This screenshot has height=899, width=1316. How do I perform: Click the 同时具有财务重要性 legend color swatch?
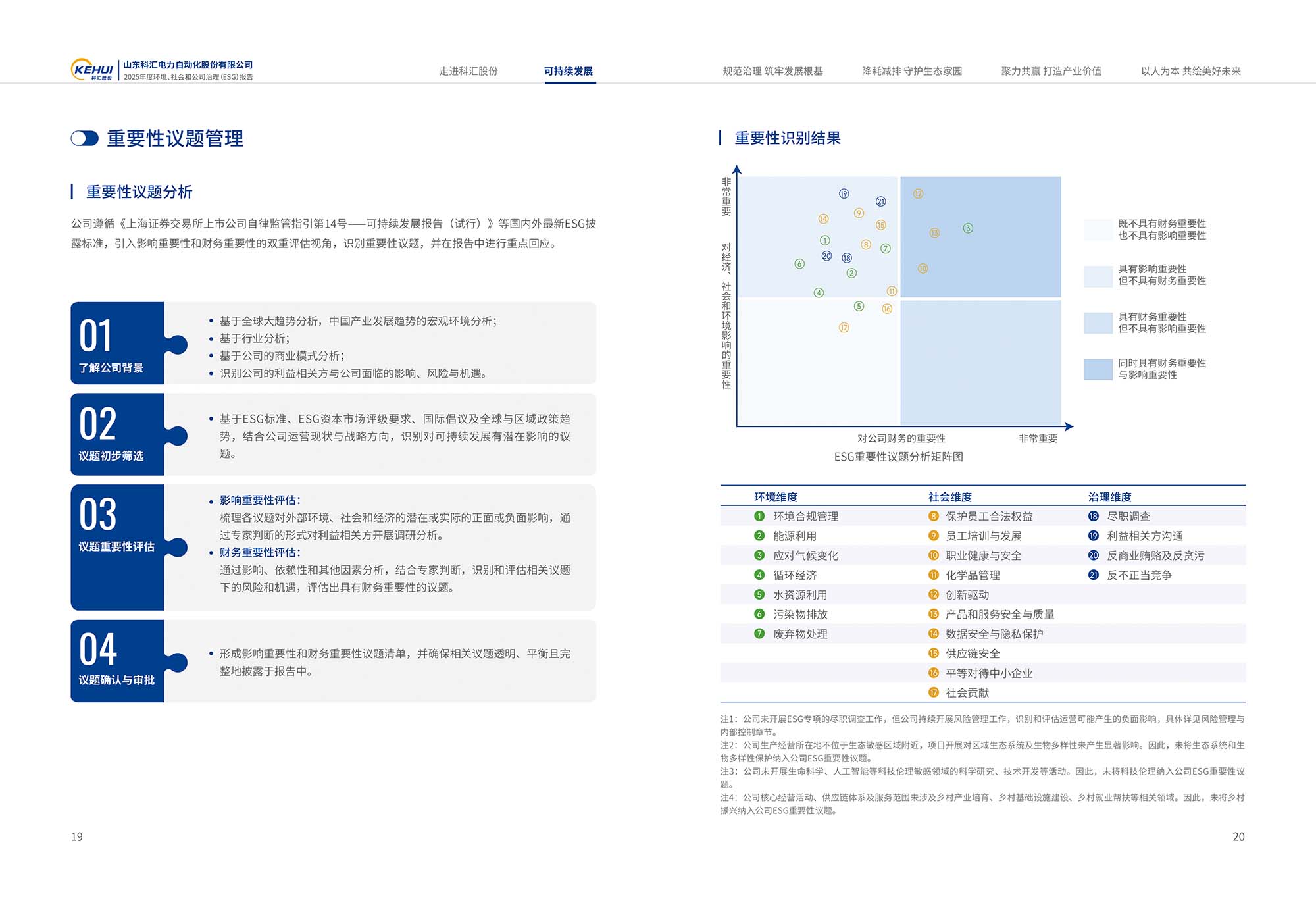(1098, 369)
